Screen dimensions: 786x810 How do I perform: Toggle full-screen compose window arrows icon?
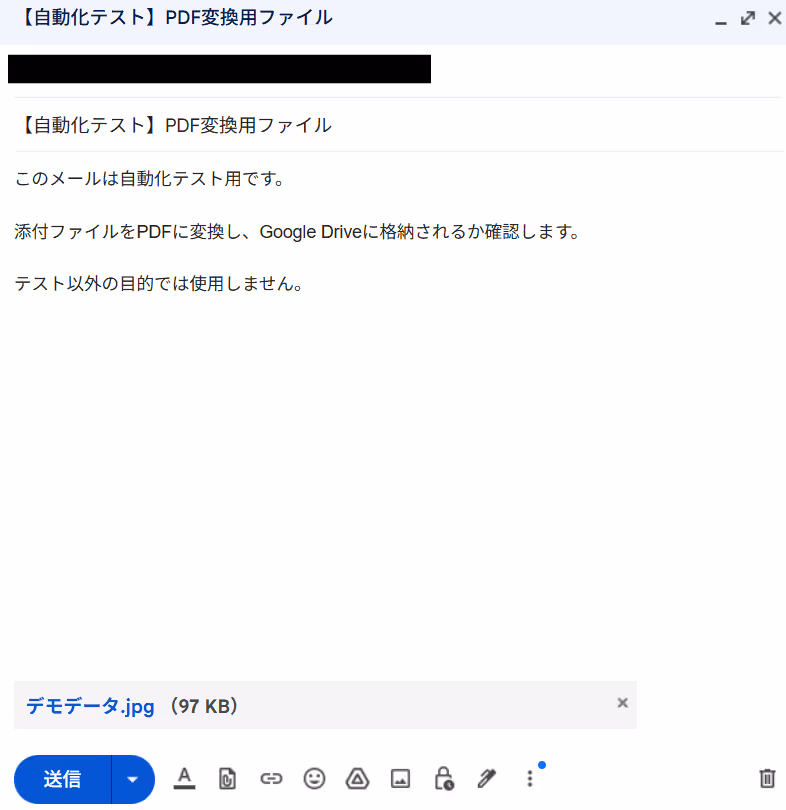pos(748,19)
